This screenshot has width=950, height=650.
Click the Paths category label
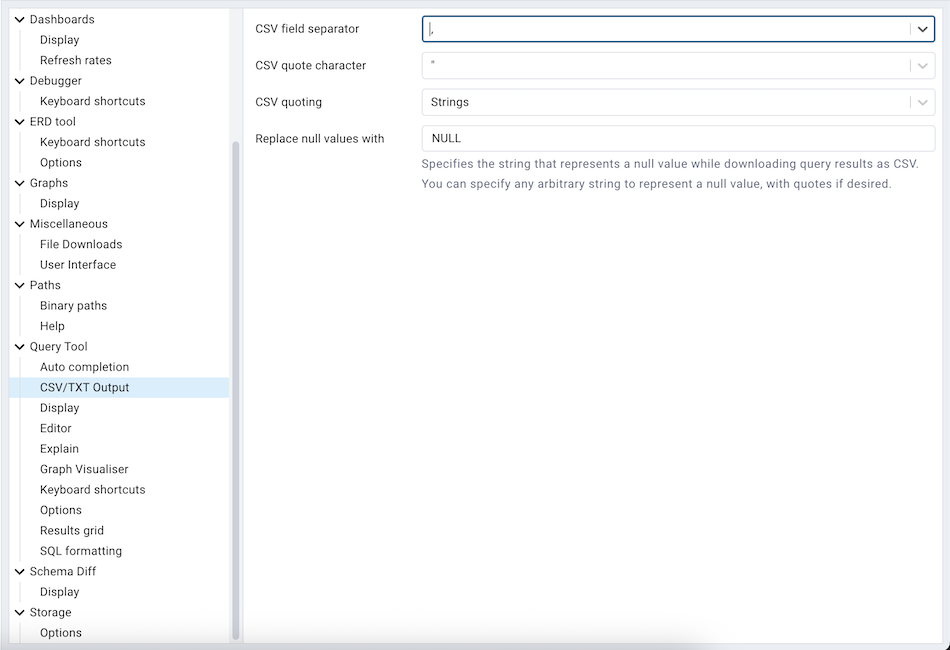[x=45, y=285]
